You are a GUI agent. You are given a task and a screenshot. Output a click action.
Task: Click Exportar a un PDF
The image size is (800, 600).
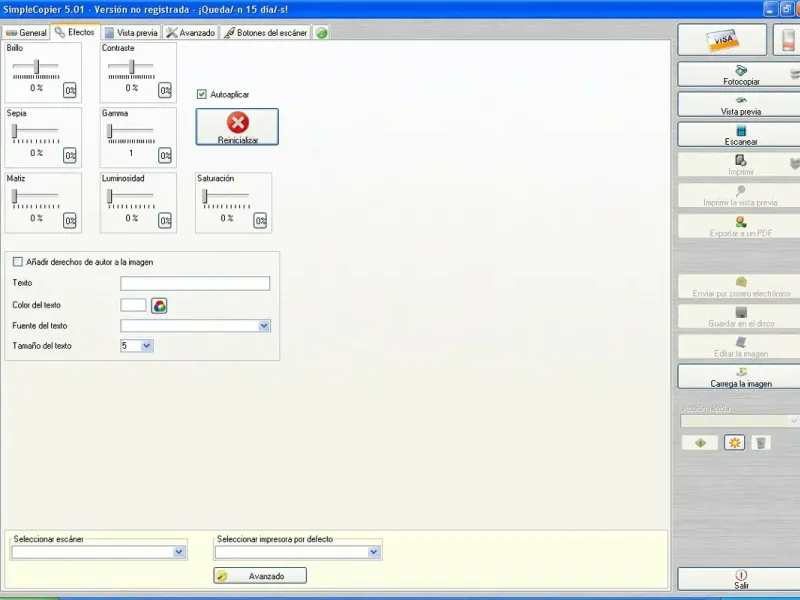[741, 226]
